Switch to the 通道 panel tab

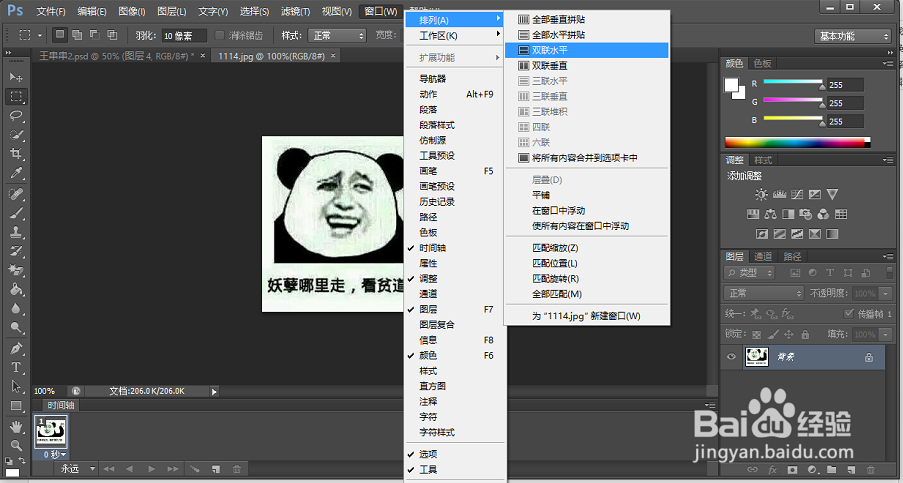762,256
